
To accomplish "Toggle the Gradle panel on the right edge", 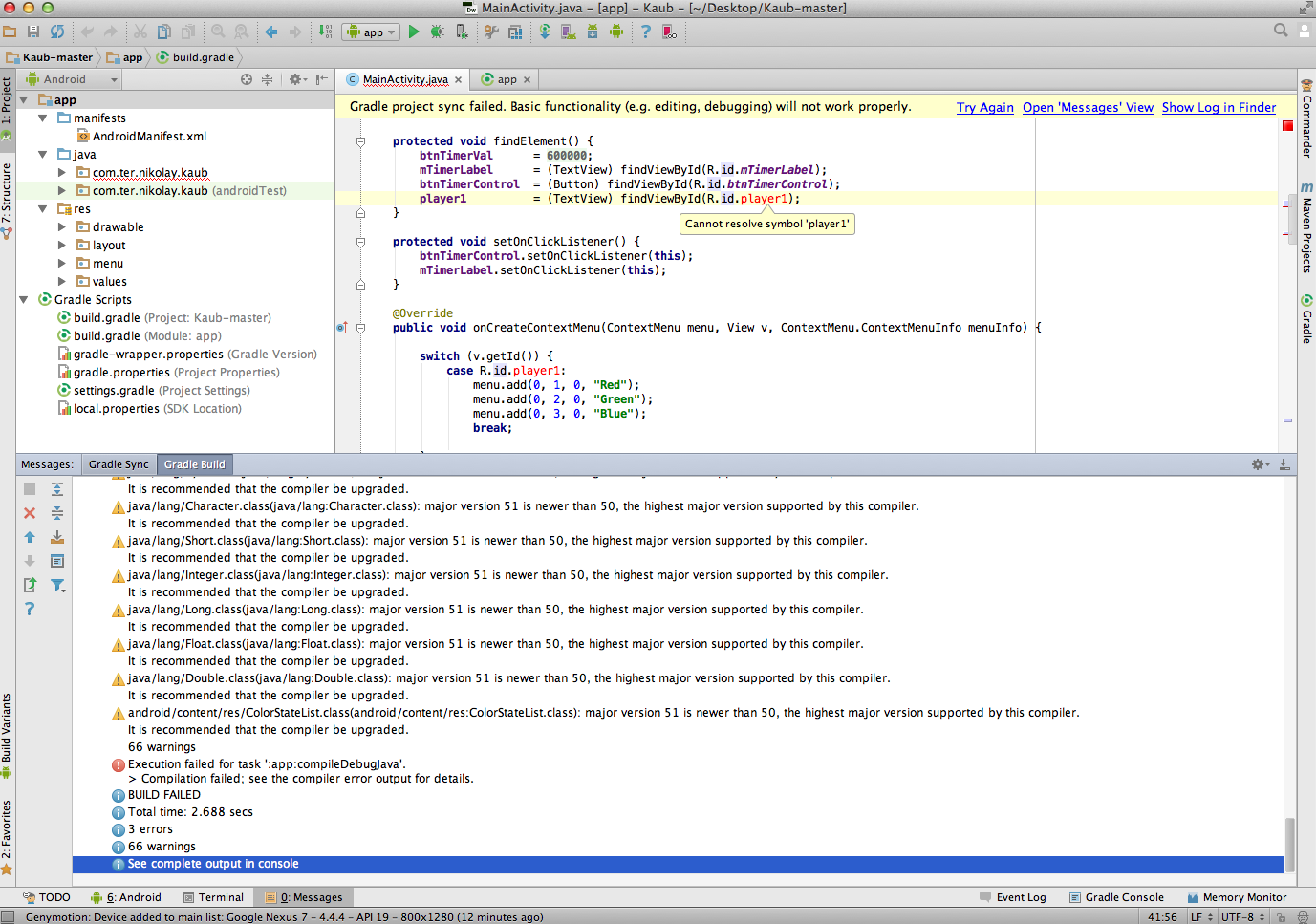I will tap(1306, 319).
